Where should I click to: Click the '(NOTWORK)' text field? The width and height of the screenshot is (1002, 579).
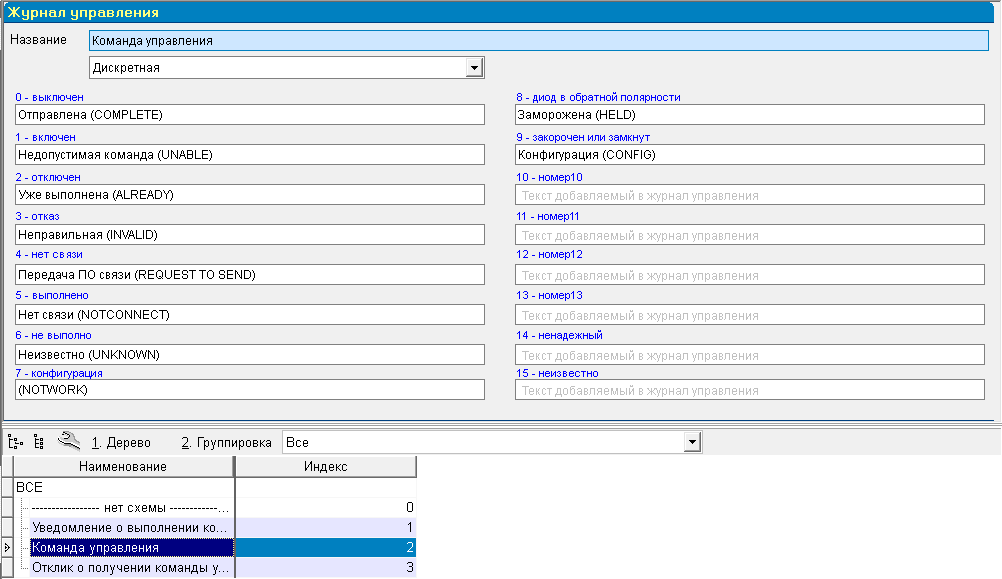point(250,390)
